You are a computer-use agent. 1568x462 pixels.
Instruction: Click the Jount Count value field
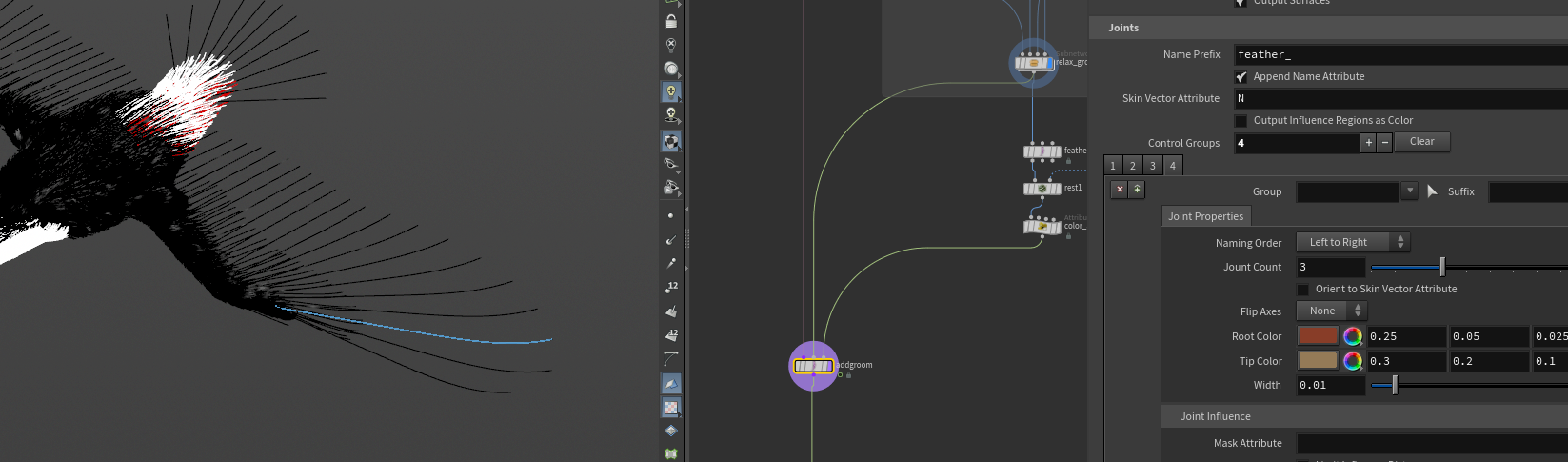[1331, 267]
